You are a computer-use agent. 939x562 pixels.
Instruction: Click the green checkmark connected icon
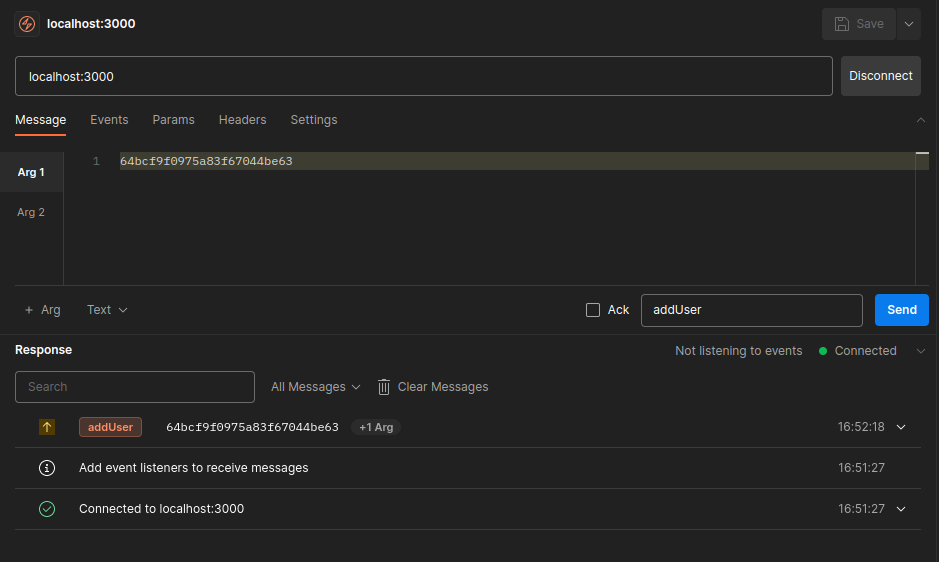47,509
